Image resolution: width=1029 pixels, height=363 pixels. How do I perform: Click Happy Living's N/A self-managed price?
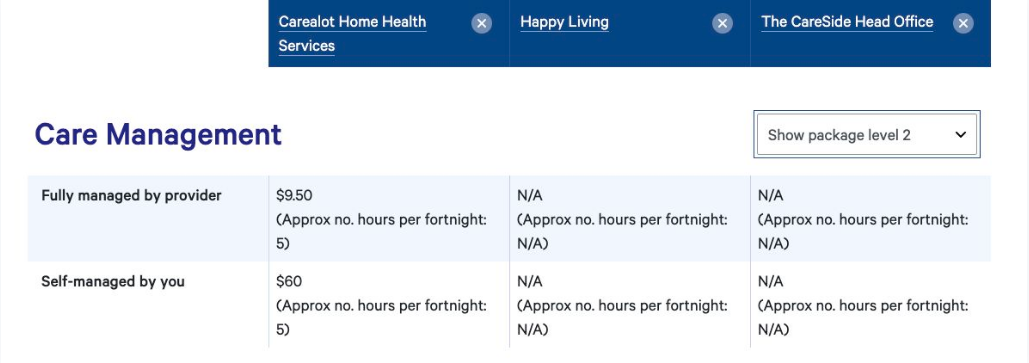tap(530, 282)
